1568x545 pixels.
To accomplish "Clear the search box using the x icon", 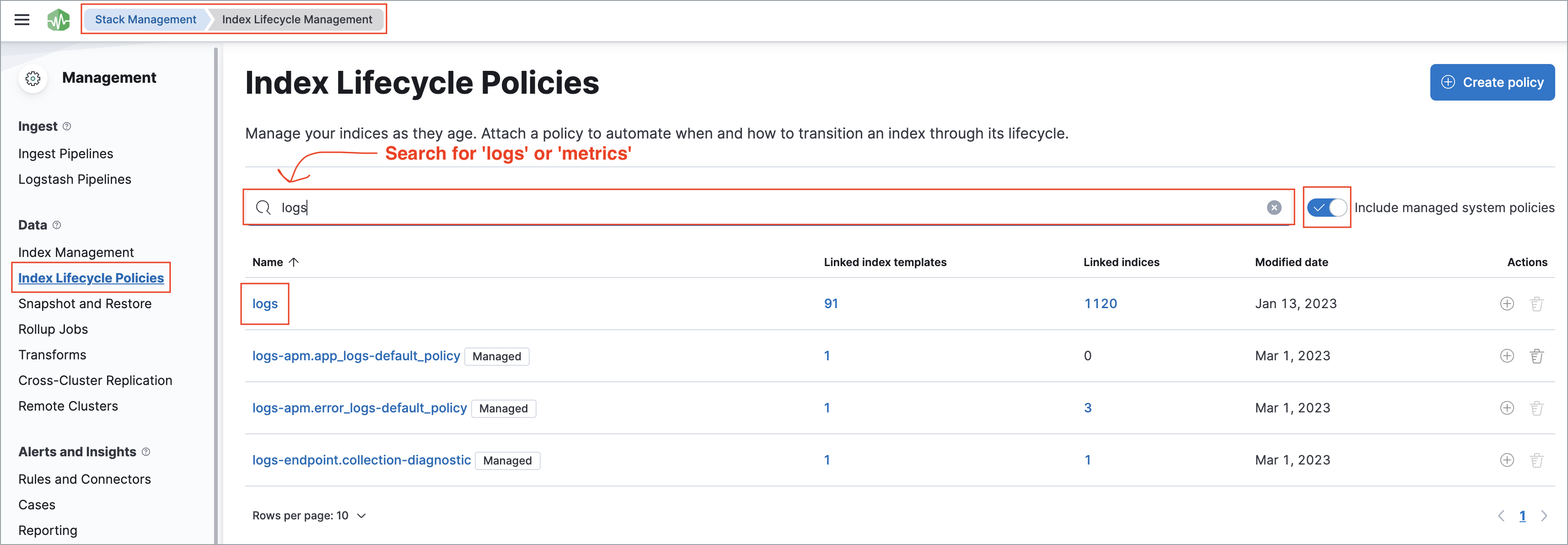I will 1274,208.
